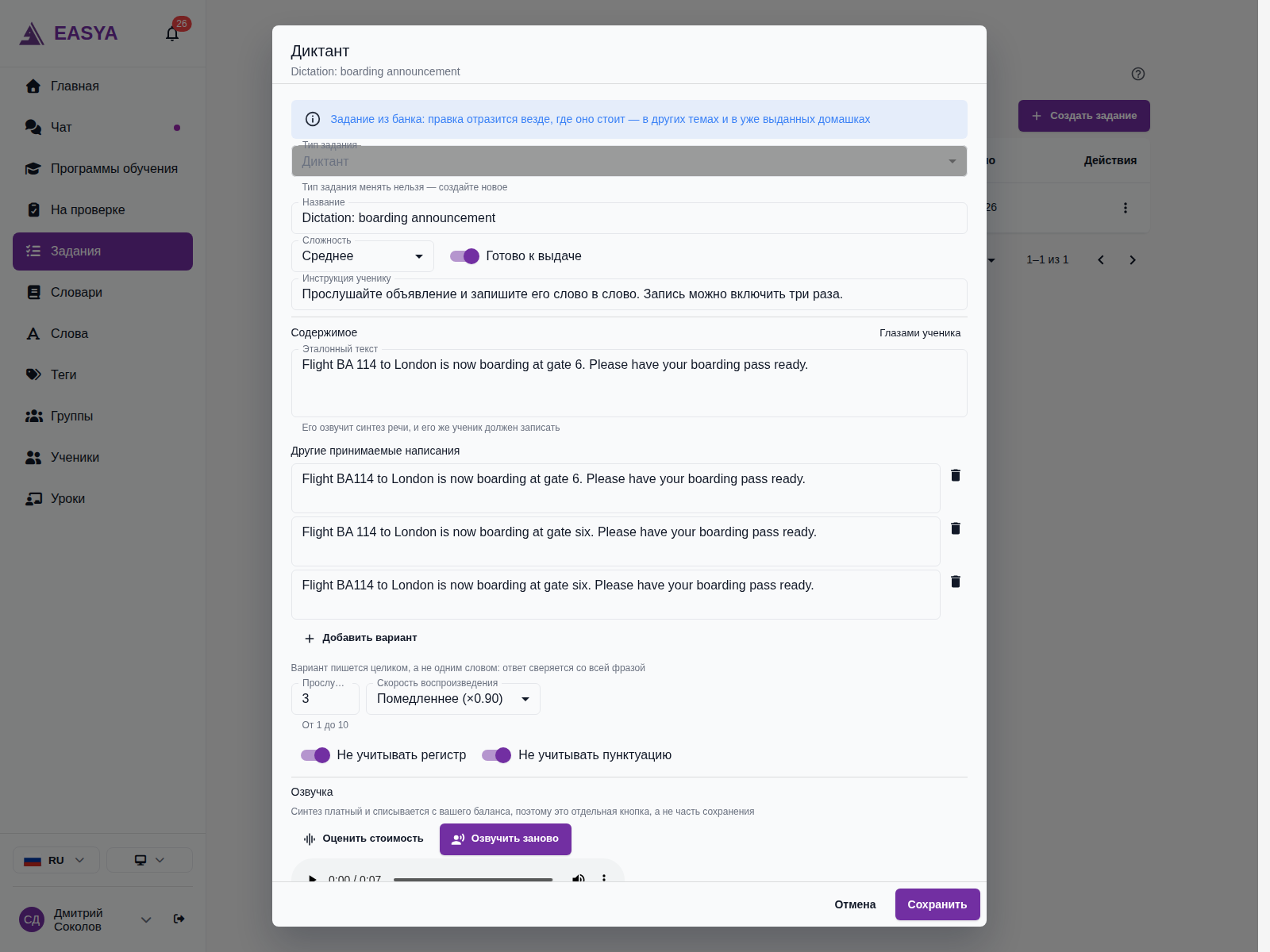Click the 'Сохранить' button
This screenshot has height=952, width=1270.
click(x=937, y=904)
